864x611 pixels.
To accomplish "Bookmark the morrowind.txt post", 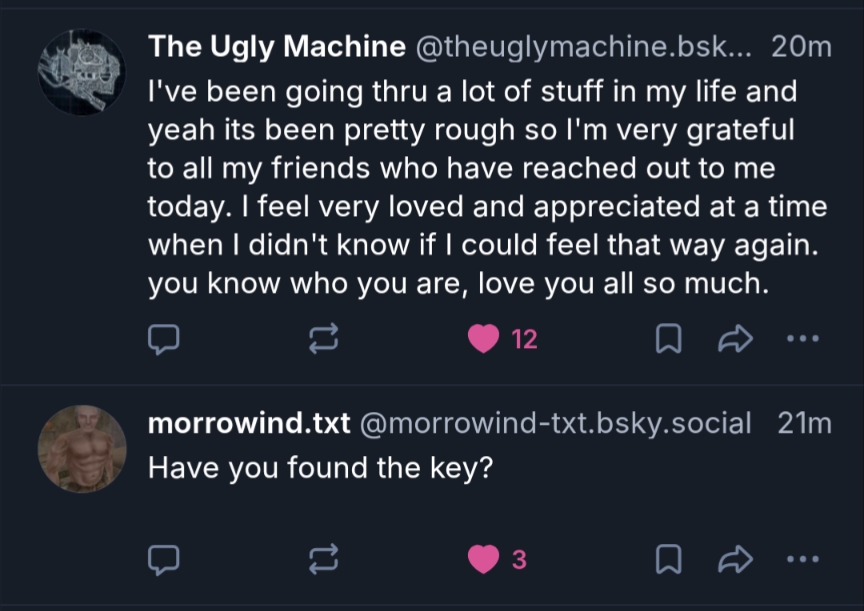I will pos(667,560).
